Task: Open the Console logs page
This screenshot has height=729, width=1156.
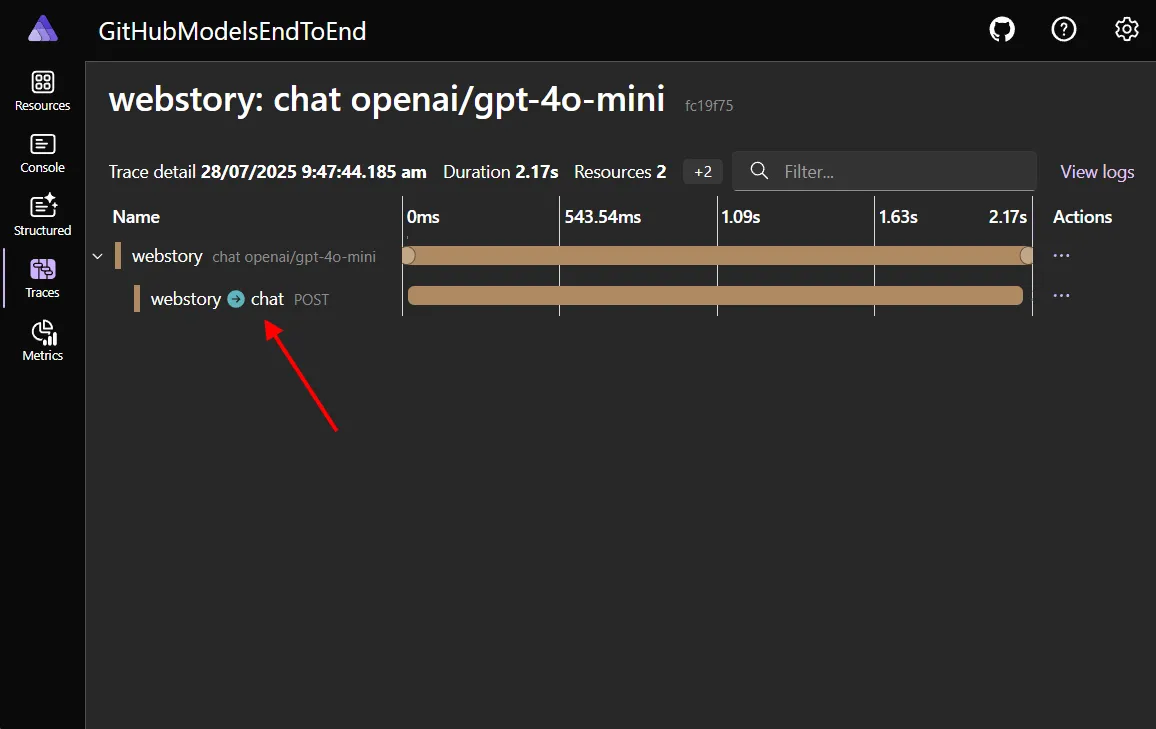Action: click(41, 153)
